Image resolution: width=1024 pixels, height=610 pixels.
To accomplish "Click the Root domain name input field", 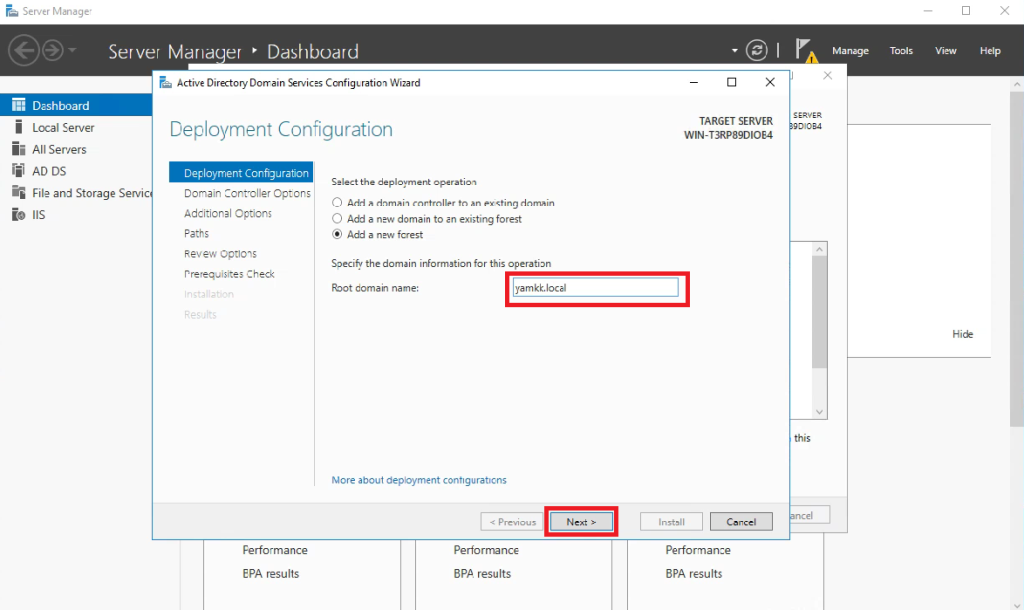I will (x=595, y=287).
